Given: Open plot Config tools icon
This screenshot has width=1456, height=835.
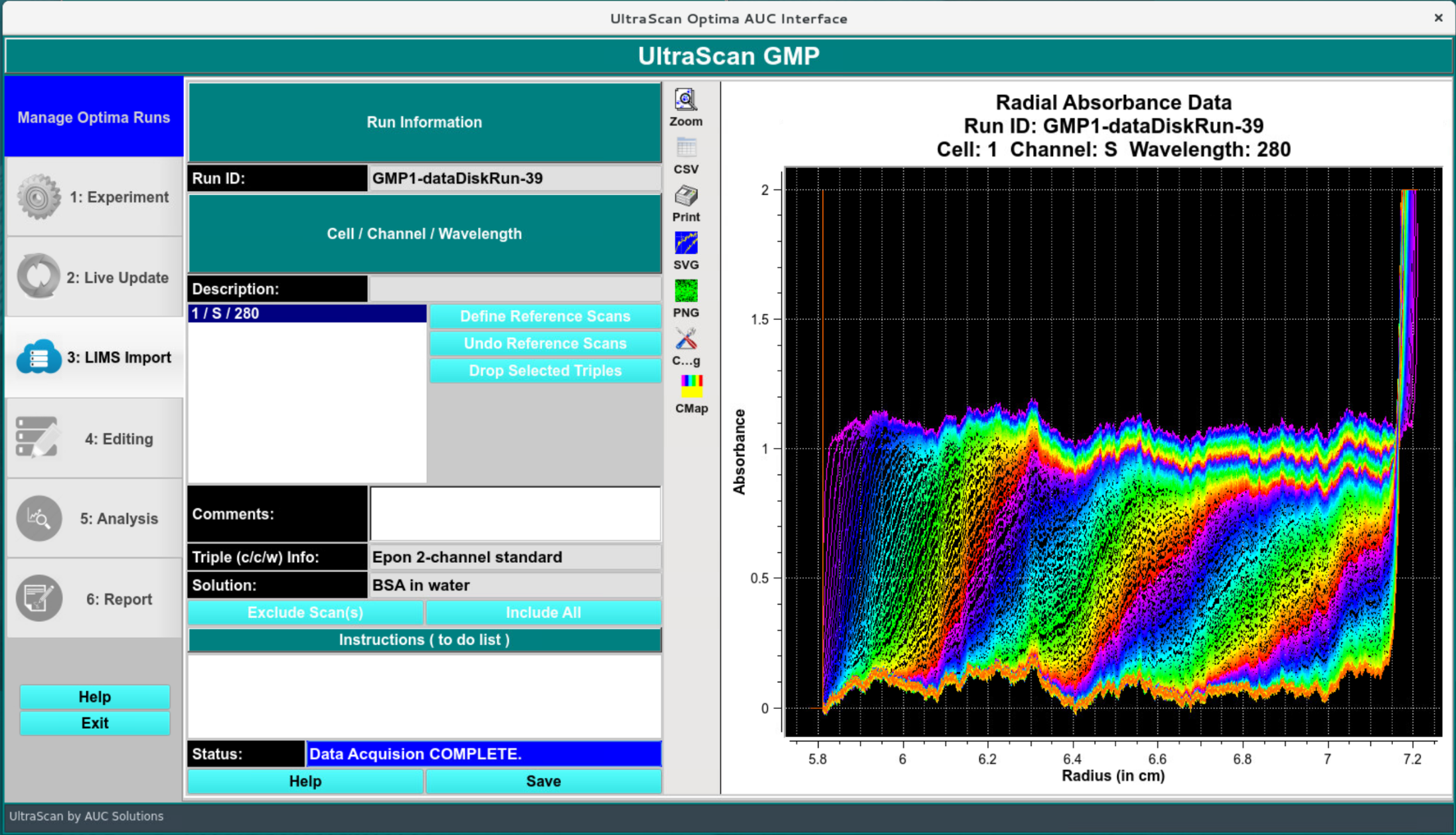Looking at the screenshot, I should [685, 339].
